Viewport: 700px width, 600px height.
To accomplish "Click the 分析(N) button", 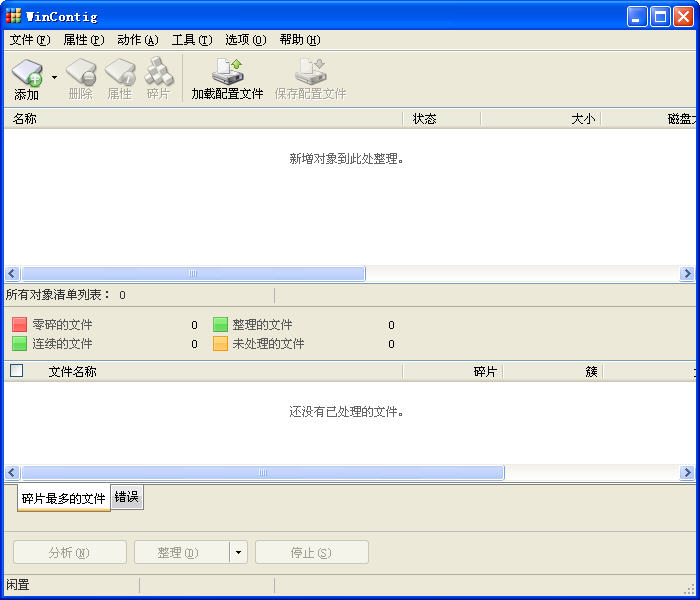I will (70, 553).
